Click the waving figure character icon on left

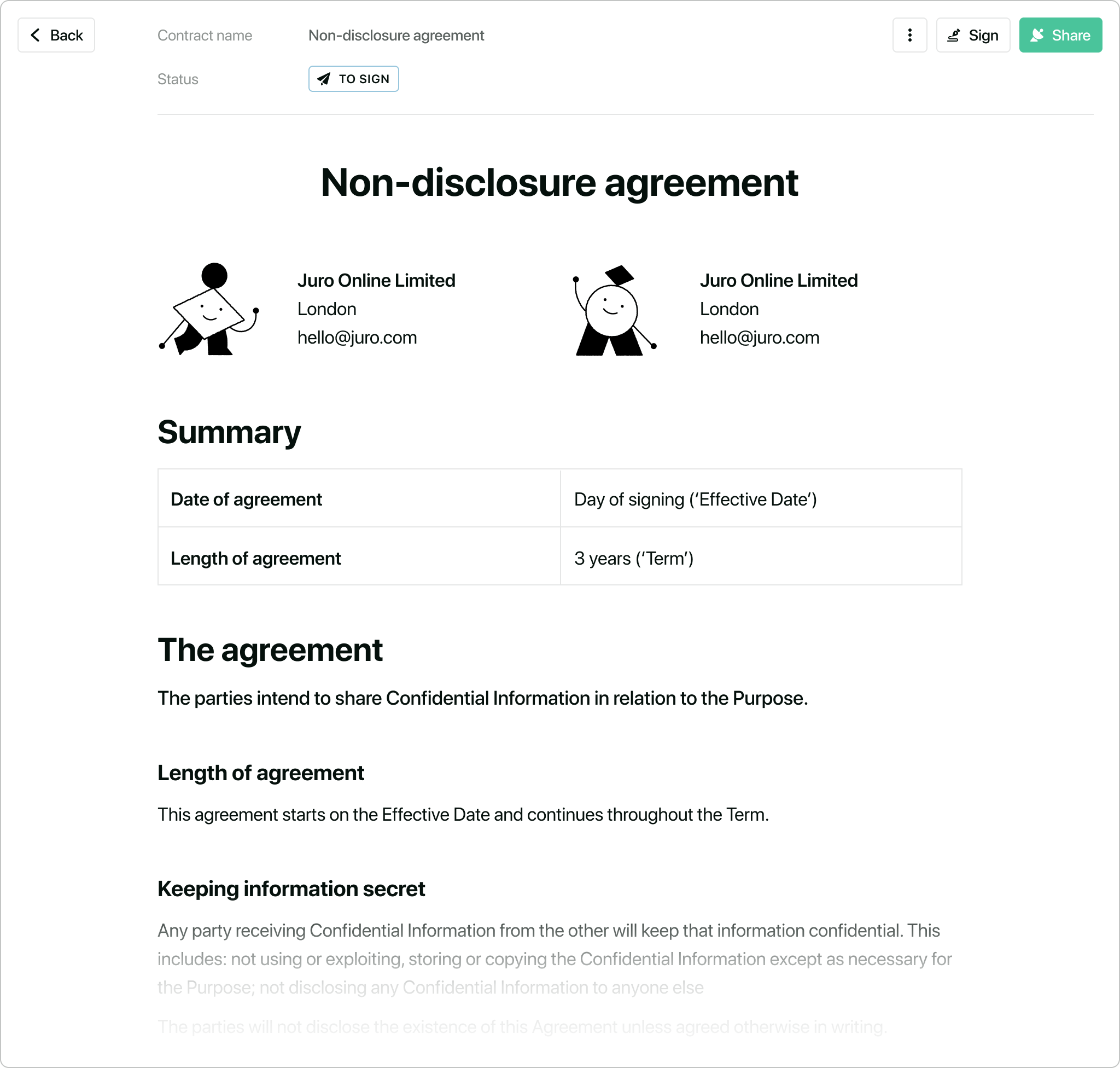211,309
